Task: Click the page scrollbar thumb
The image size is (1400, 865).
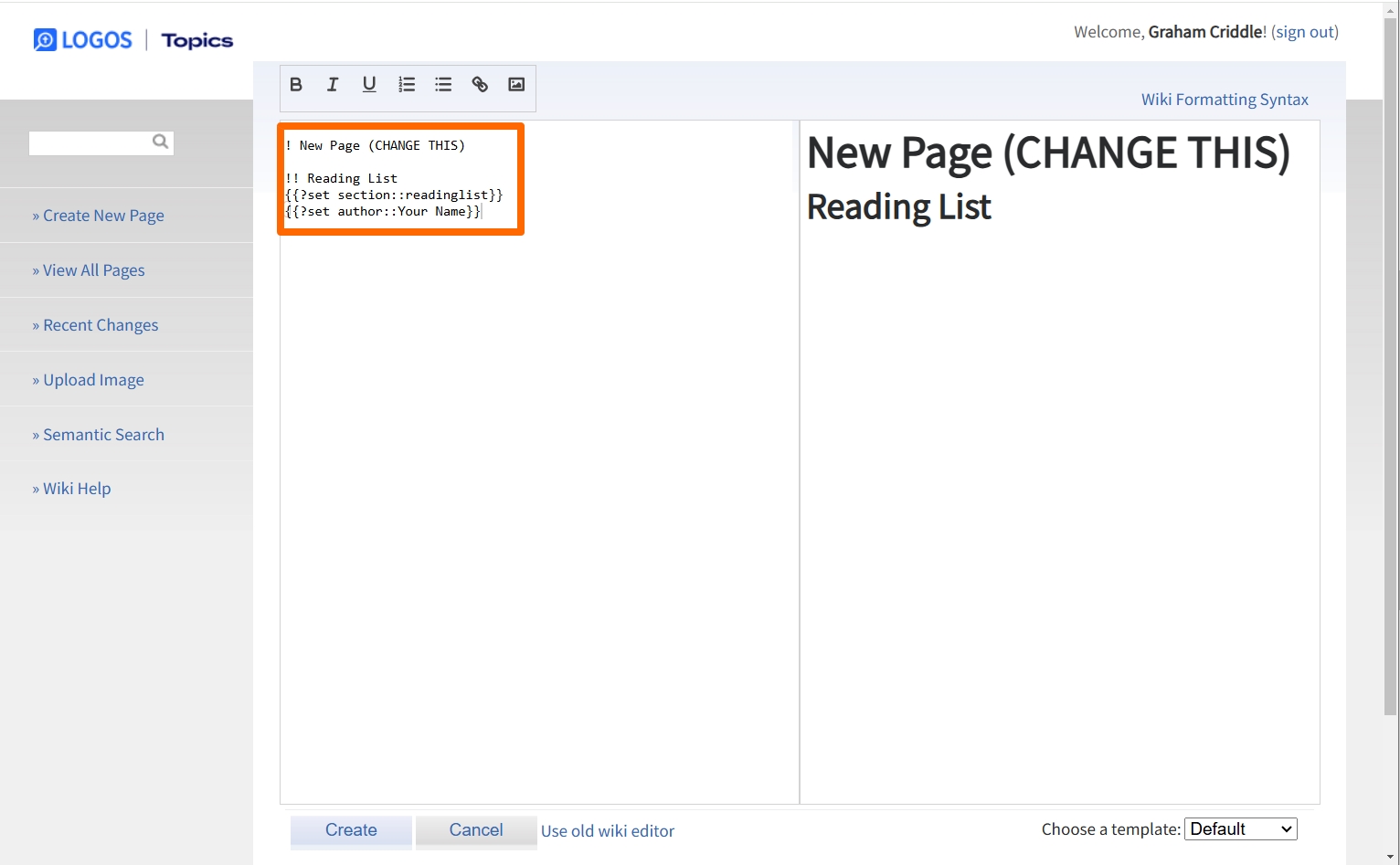Action: click(1391, 365)
